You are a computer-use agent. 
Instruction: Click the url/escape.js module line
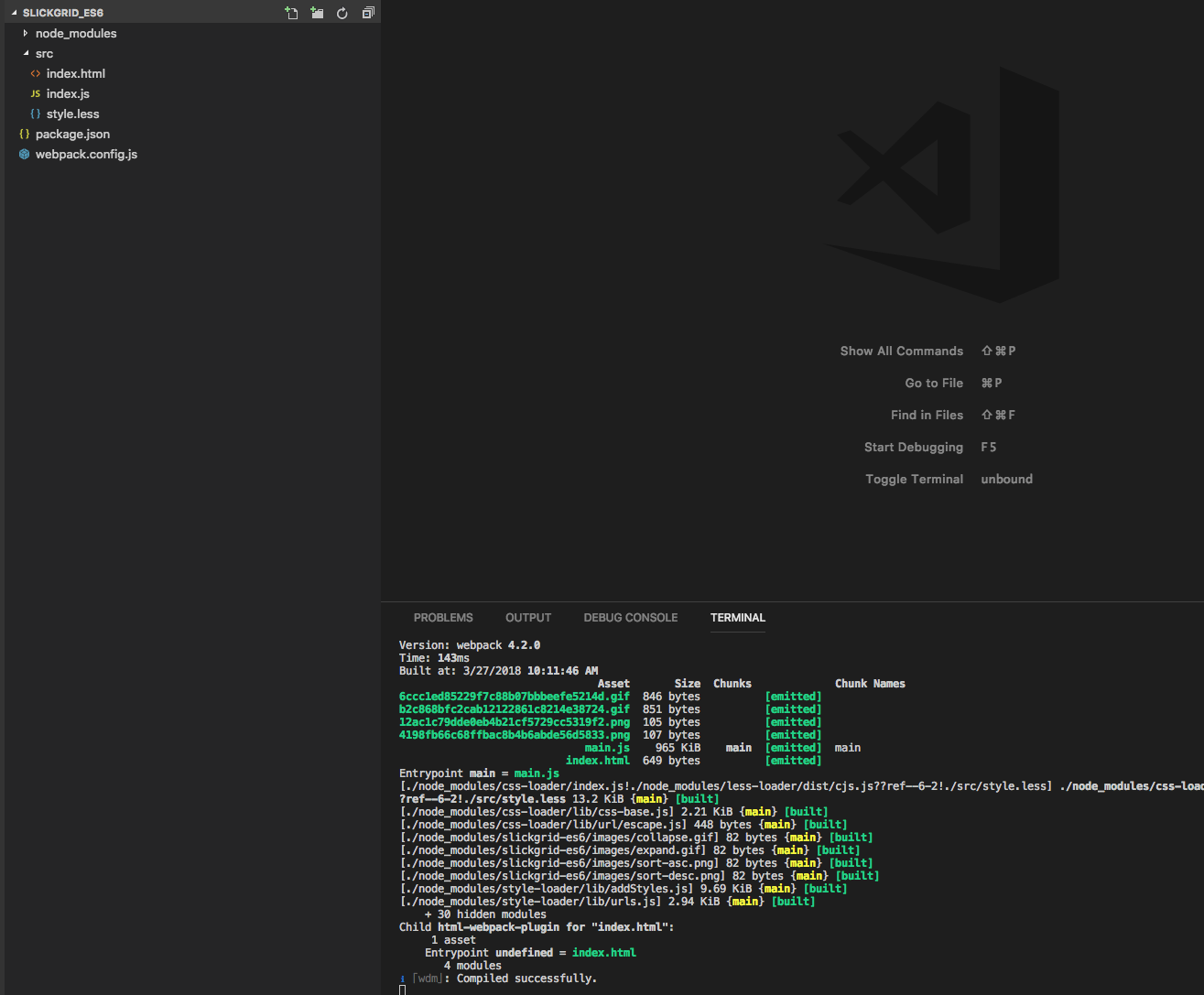pos(623,825)
